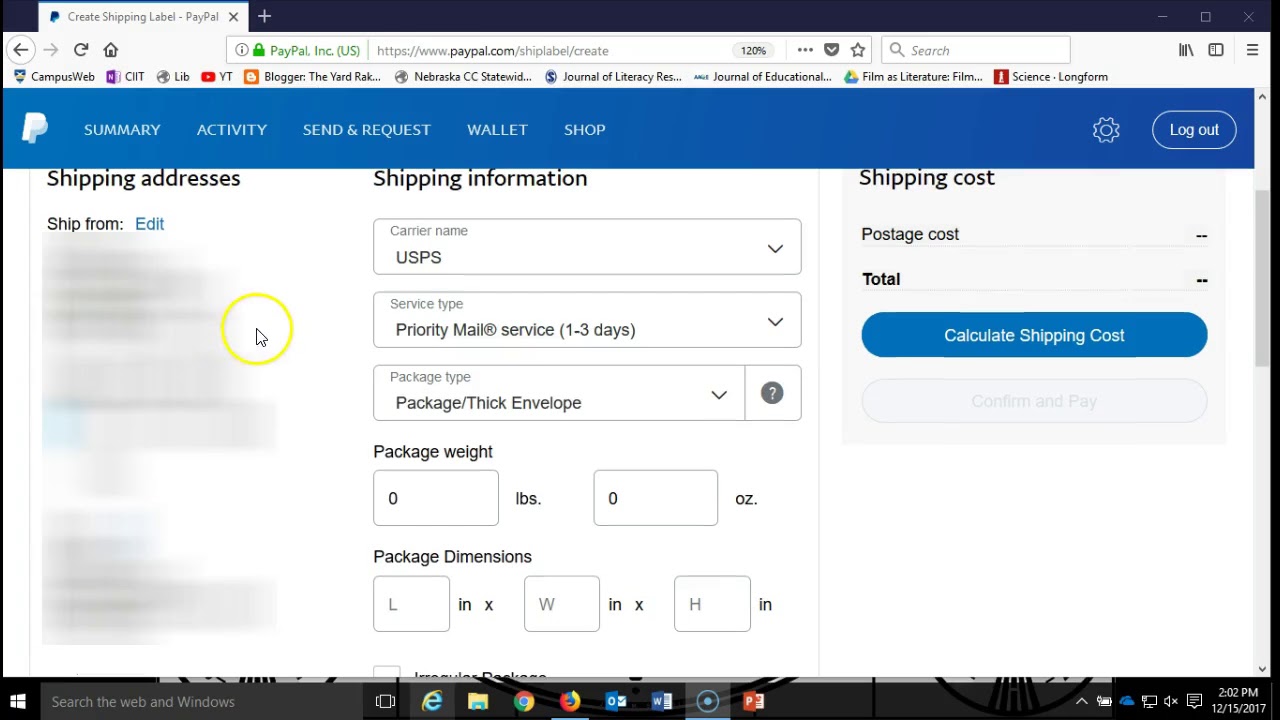Click the browser back arrow
1280x720 pixels.
(20, 49)
